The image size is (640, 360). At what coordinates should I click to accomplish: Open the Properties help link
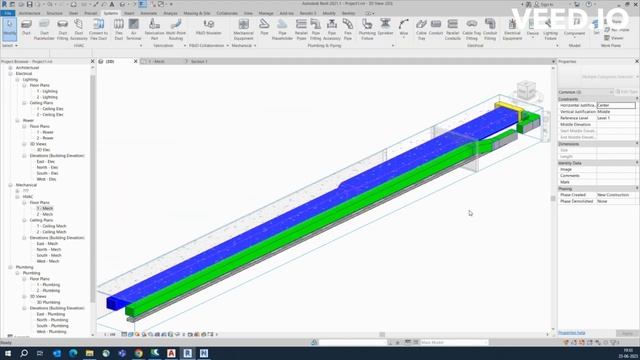point(571,333)
